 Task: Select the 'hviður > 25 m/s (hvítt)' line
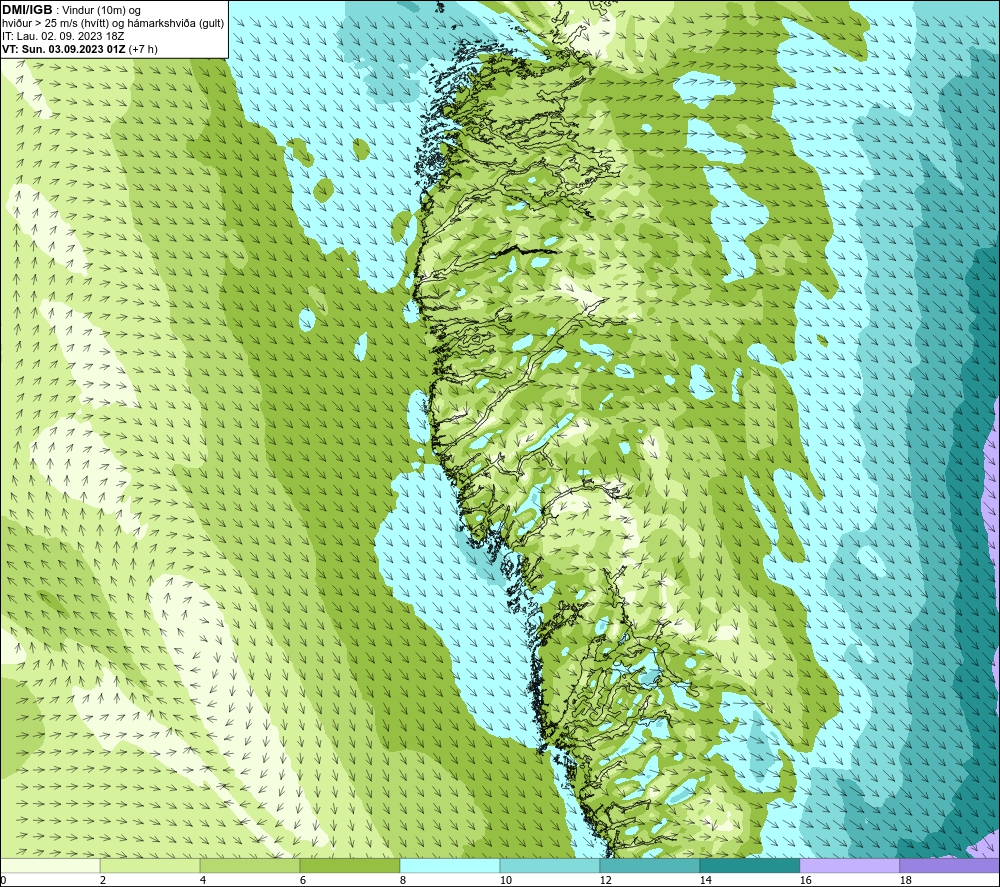(55, 24)
